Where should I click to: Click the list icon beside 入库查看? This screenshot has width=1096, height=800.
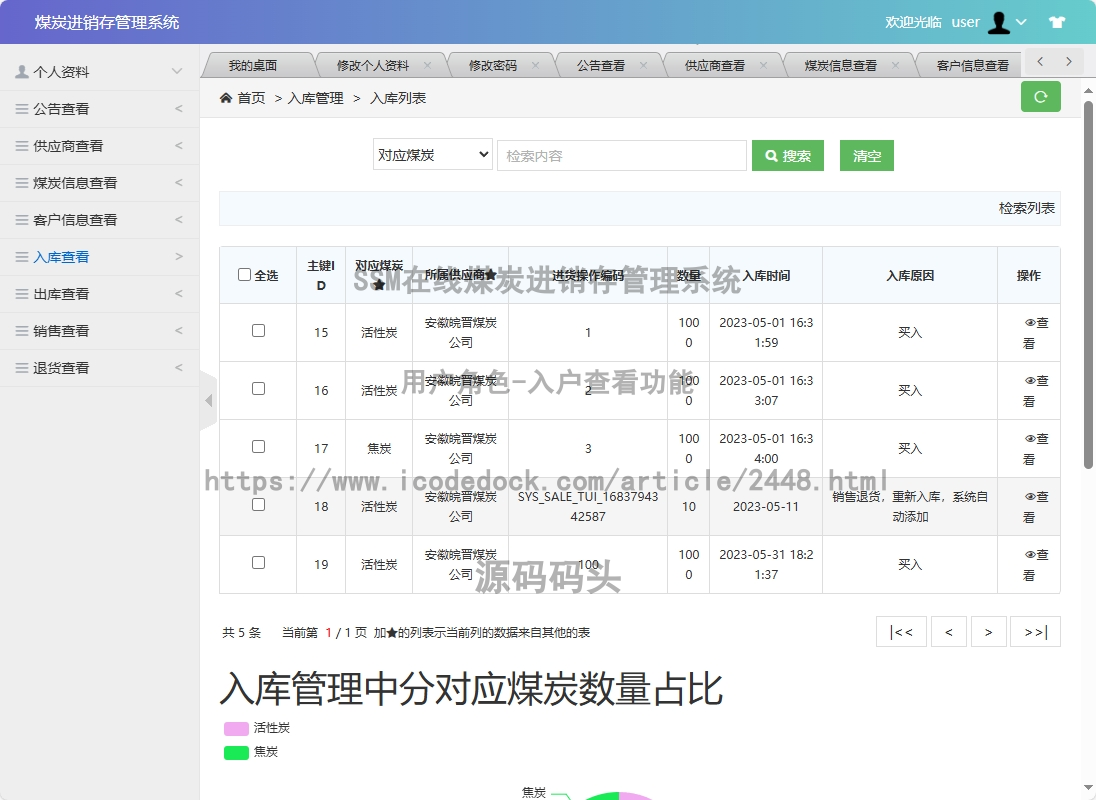(x=22, y=257)
